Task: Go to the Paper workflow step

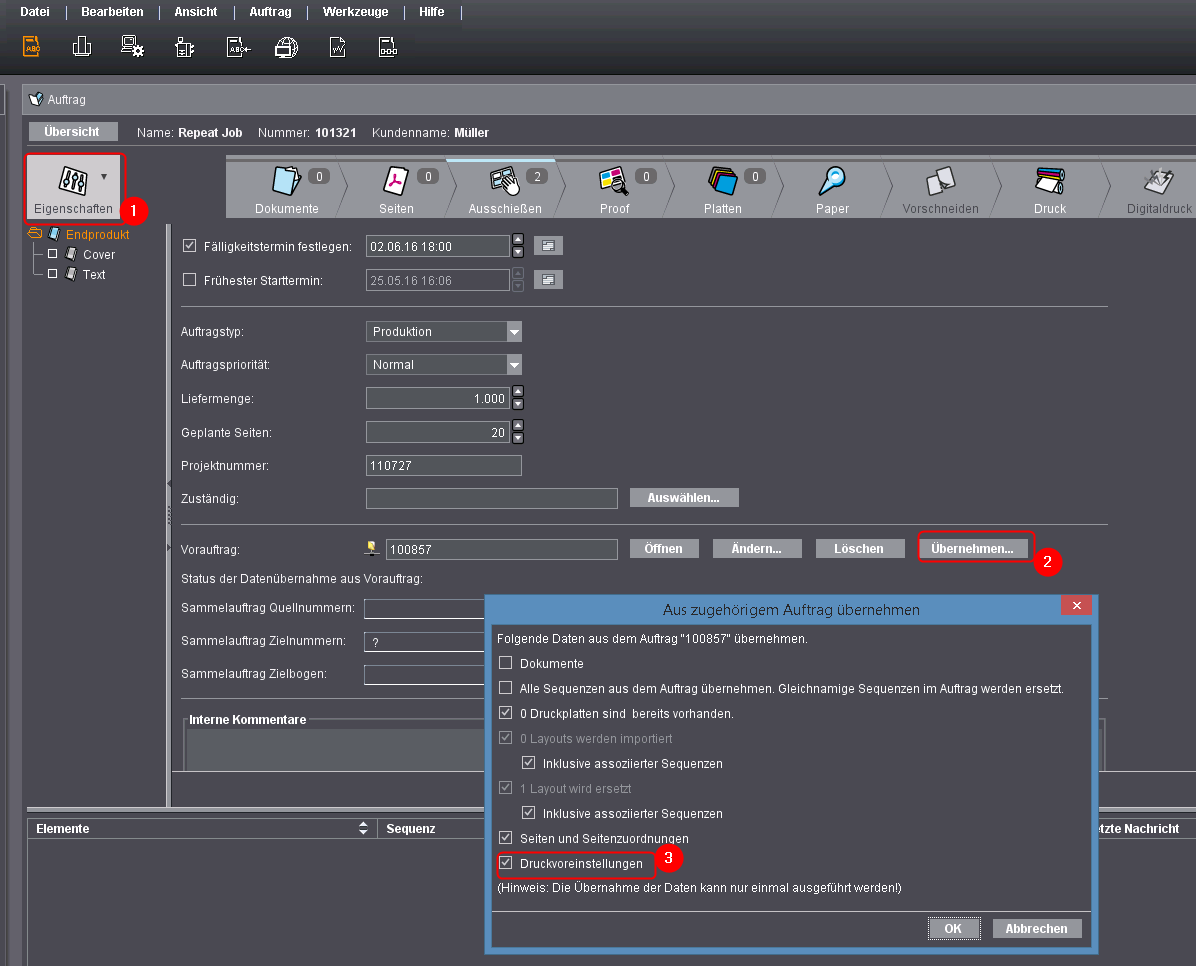Action: pyautogui.click(x=832, y=190)
